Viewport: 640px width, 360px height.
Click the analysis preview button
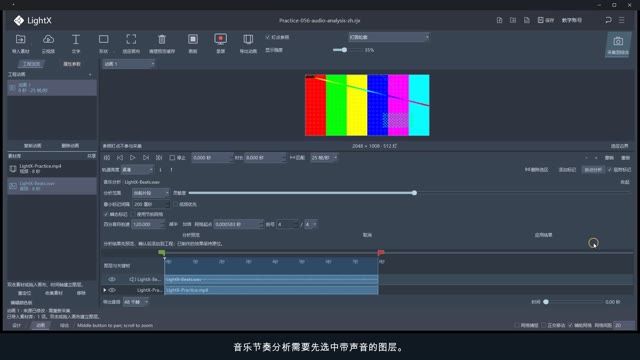coord(191,235)
